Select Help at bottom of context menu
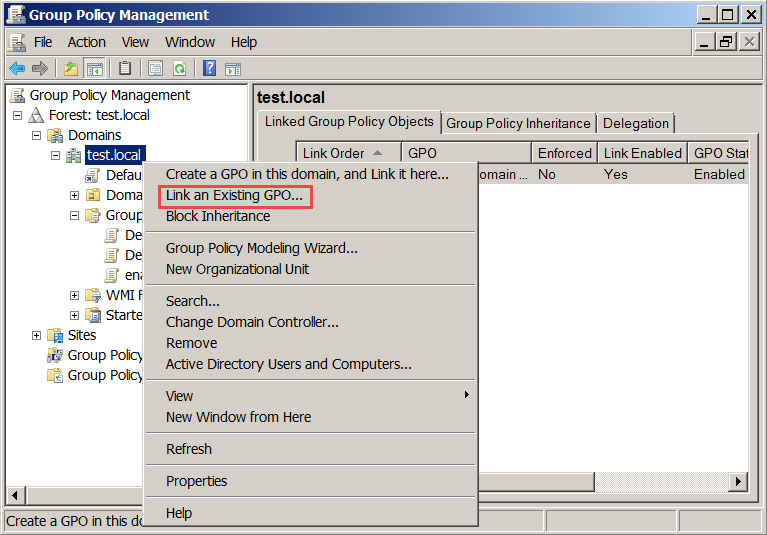The height and width of the screenshot is (535, 767). coord(311,513)
